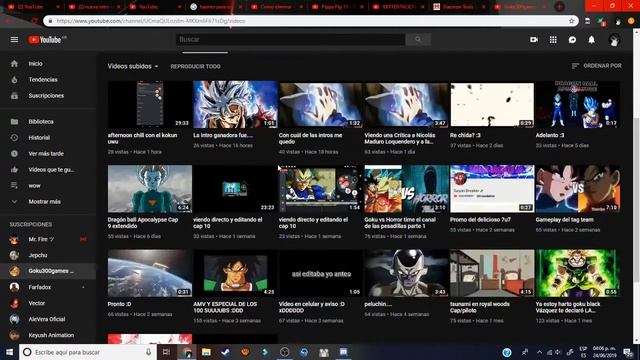Image resolution: width=640 pixels, height=360 pixels.
Task: Open video 'afternoon chill con el kokun uwu'
Action: coord(149,104)
